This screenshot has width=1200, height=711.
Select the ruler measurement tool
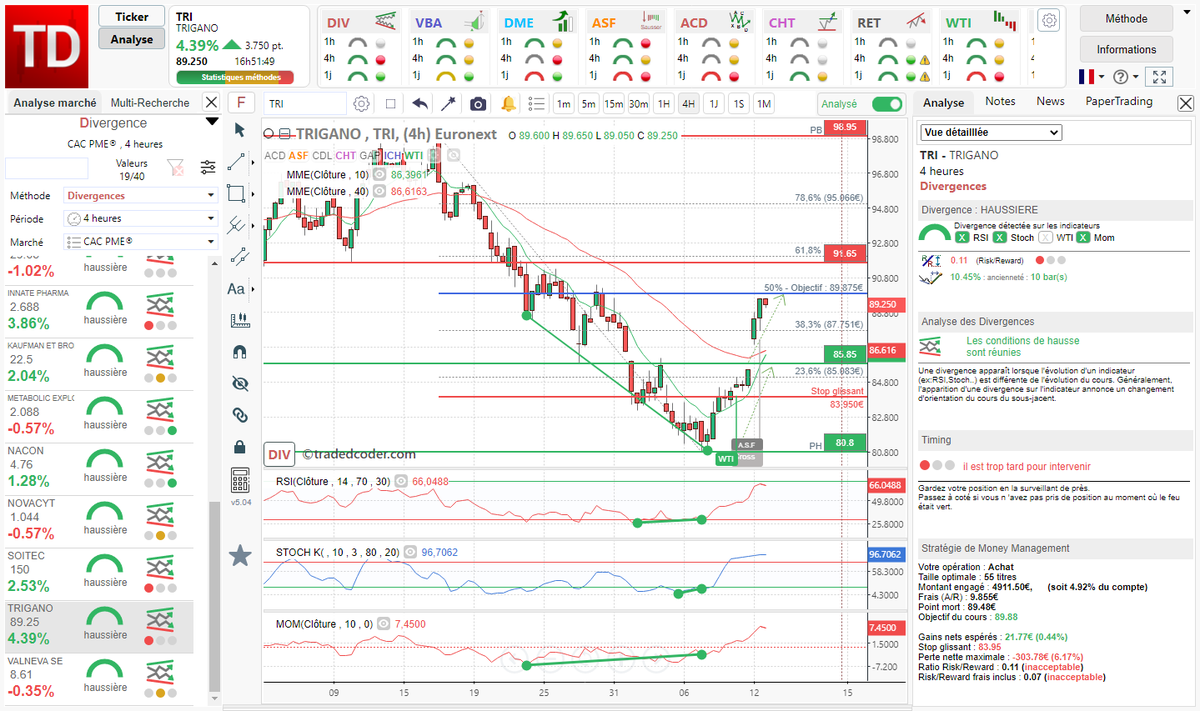[239, 320]
